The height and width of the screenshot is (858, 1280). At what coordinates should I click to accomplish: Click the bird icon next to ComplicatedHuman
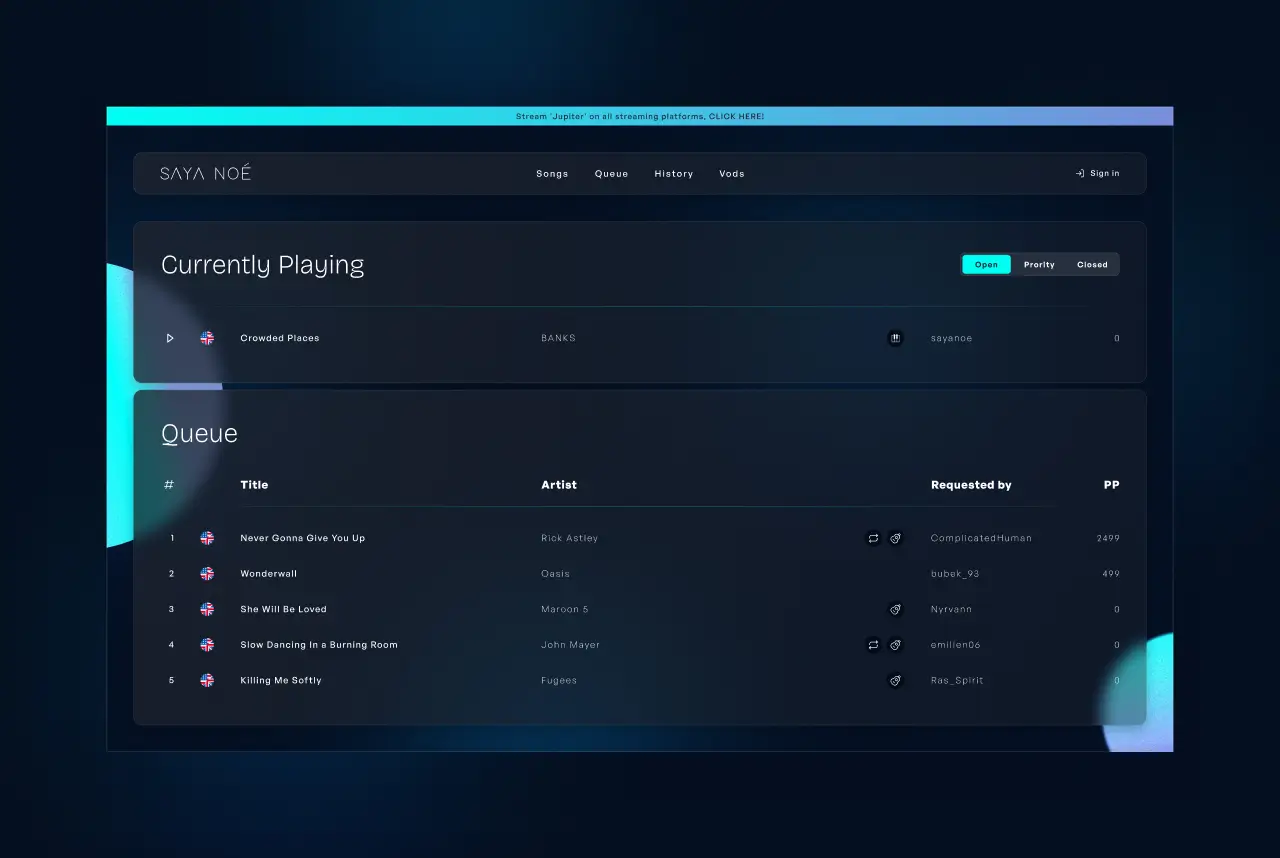coord(895,538)
